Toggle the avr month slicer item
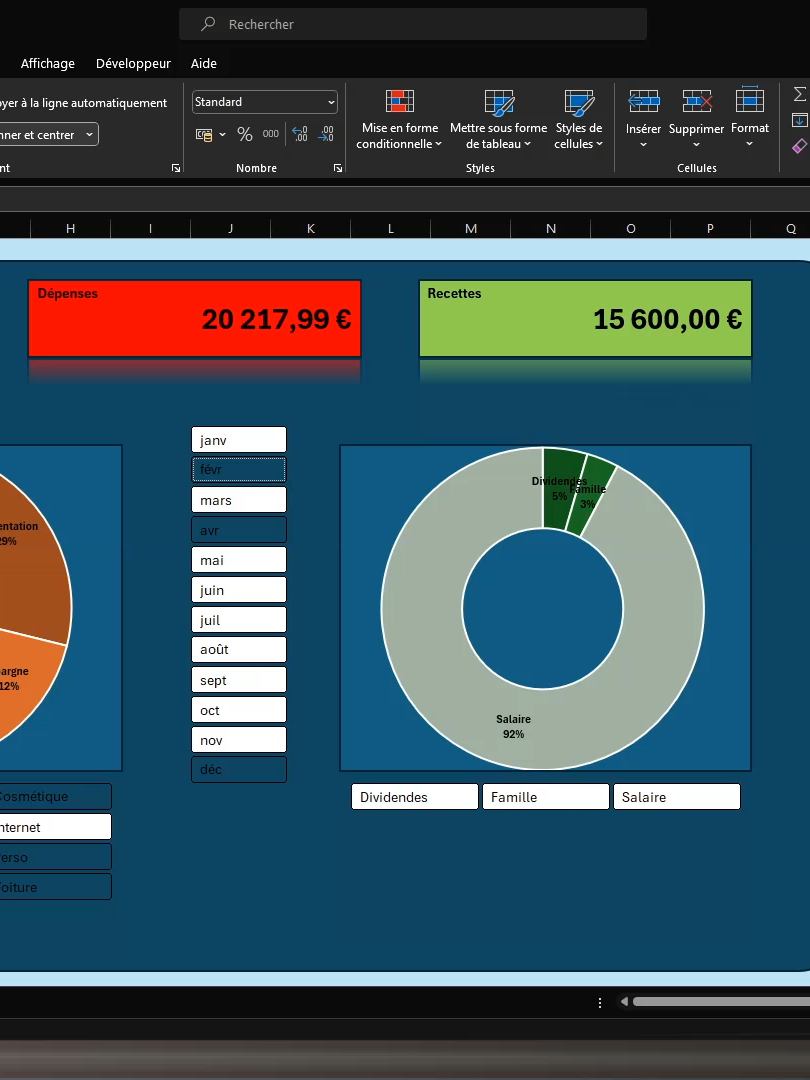This screenshot has height=1080, width=810. coord(238,530)
